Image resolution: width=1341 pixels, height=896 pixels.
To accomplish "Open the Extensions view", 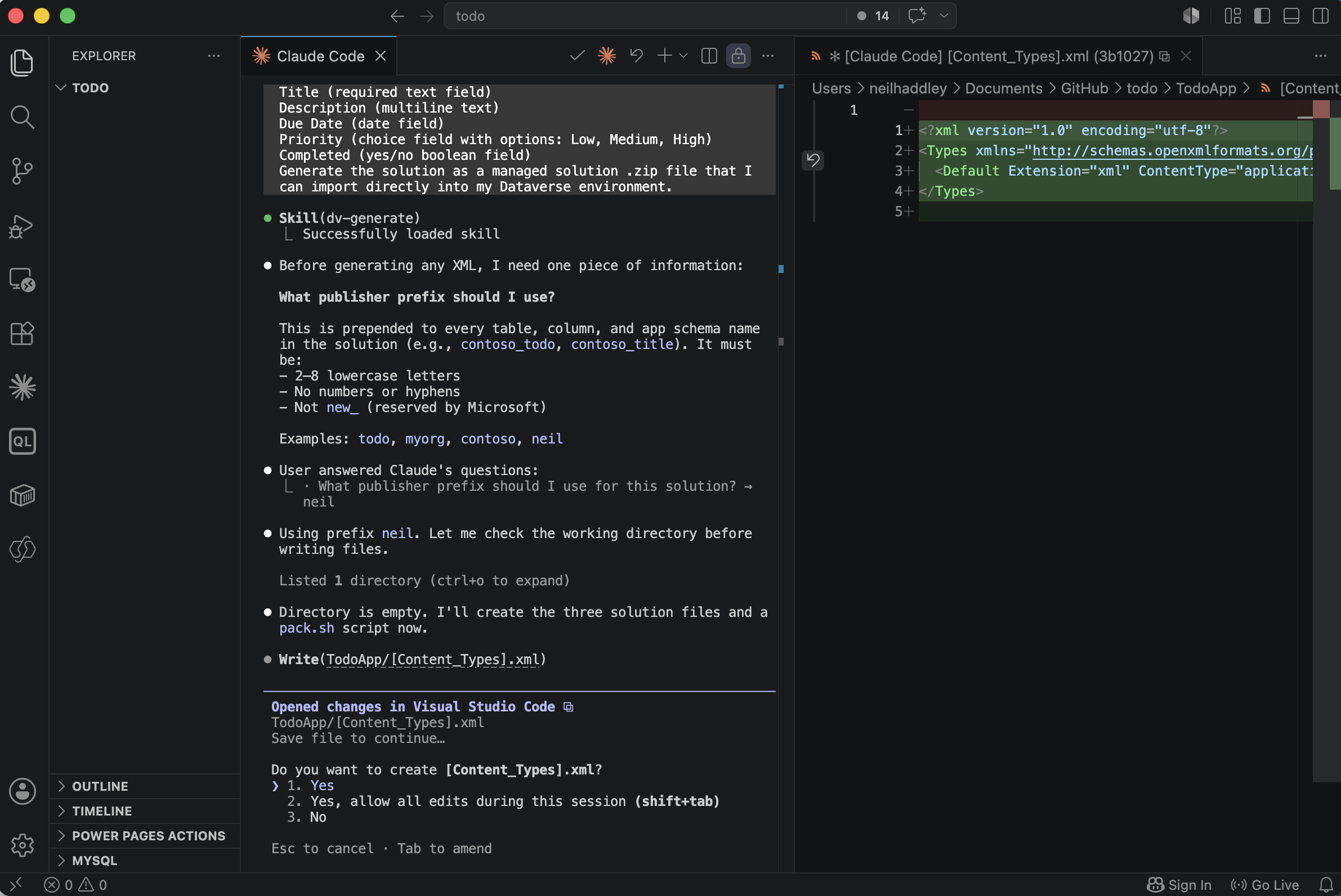I will point(23,333).
